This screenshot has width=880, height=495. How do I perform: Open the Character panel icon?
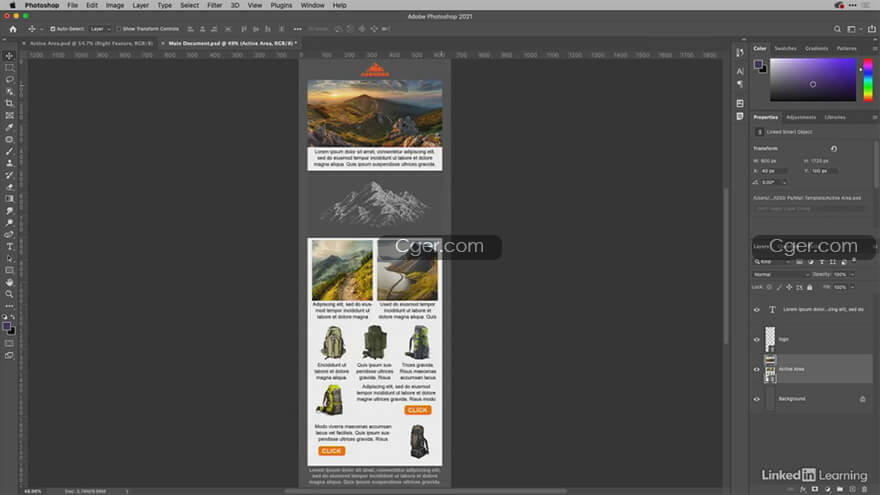(x=740, y=71)
